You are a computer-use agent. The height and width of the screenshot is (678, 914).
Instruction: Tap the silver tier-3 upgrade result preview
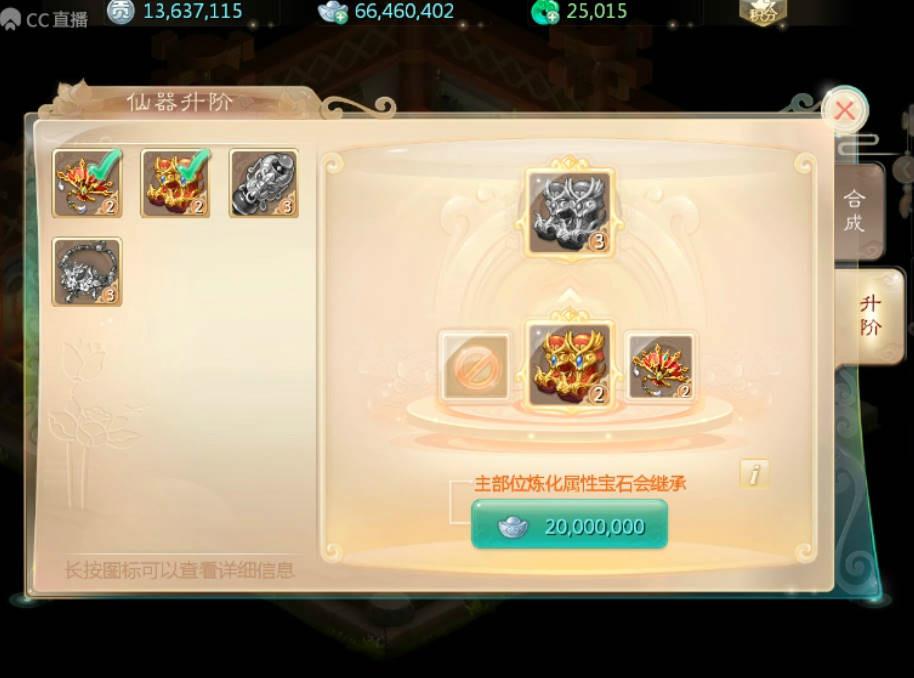[x=570, y=212]
